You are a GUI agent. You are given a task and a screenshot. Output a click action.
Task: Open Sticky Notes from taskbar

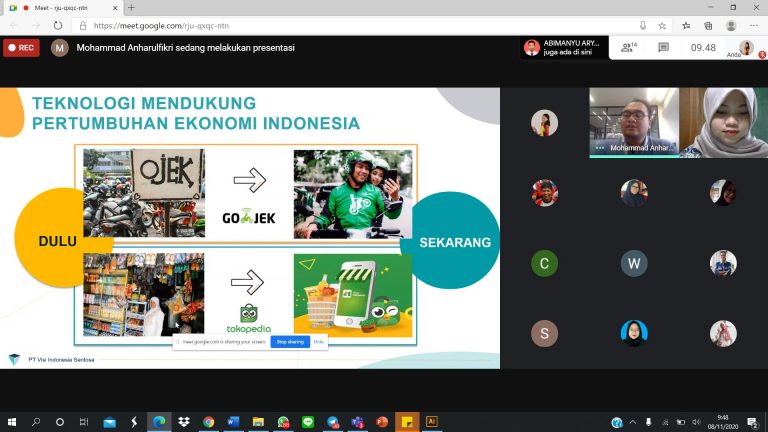(407, 422)
